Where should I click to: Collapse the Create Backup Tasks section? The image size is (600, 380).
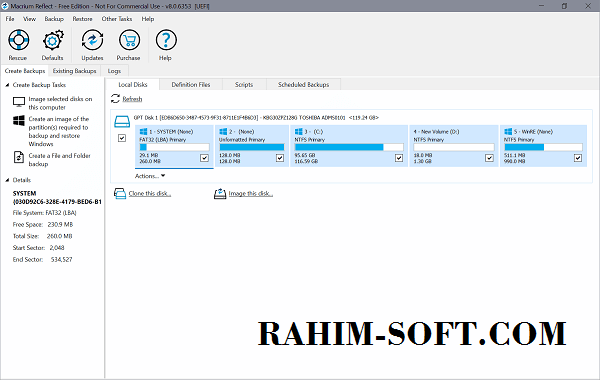point(7,85)
